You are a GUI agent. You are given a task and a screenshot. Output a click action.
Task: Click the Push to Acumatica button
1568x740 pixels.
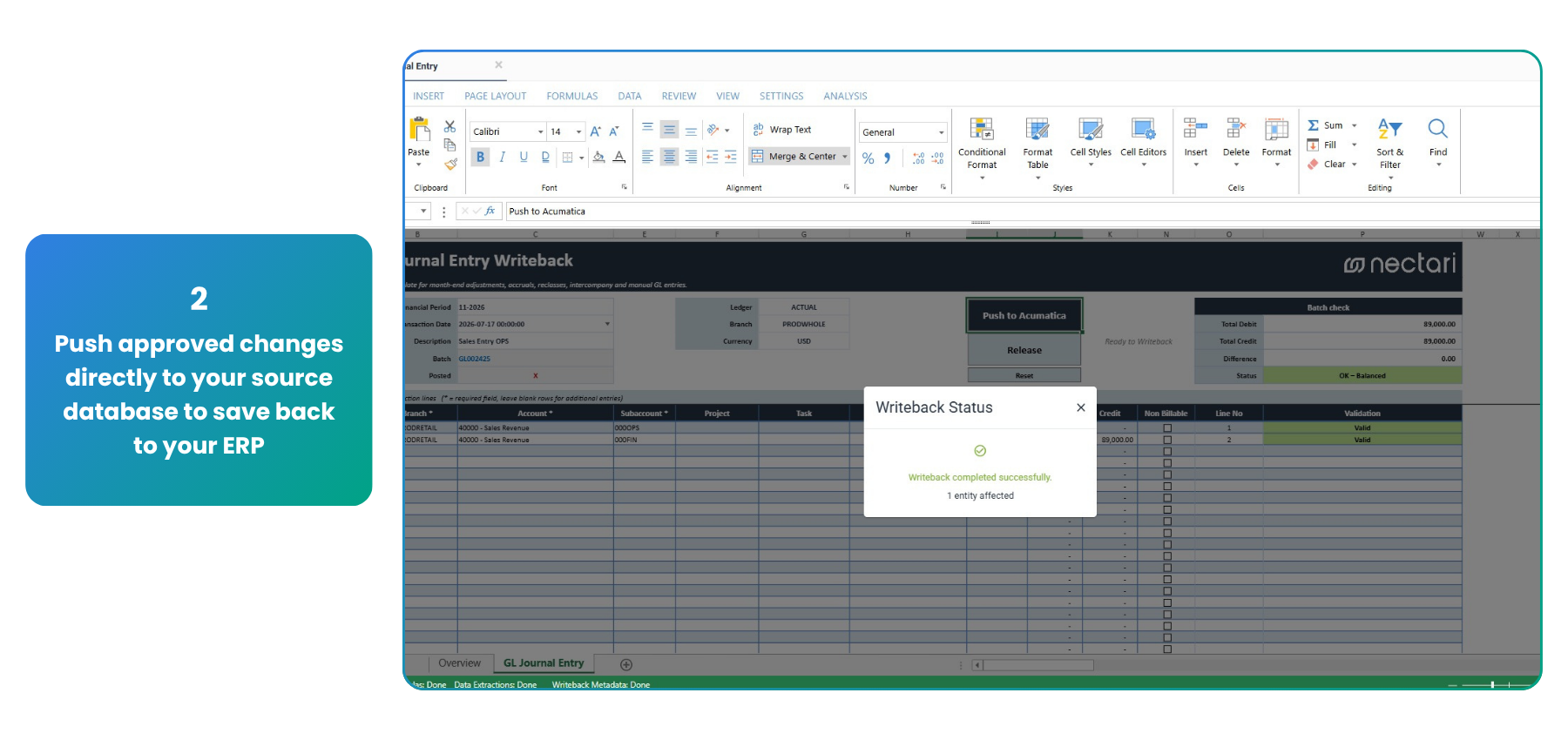tap(1024, 315)
